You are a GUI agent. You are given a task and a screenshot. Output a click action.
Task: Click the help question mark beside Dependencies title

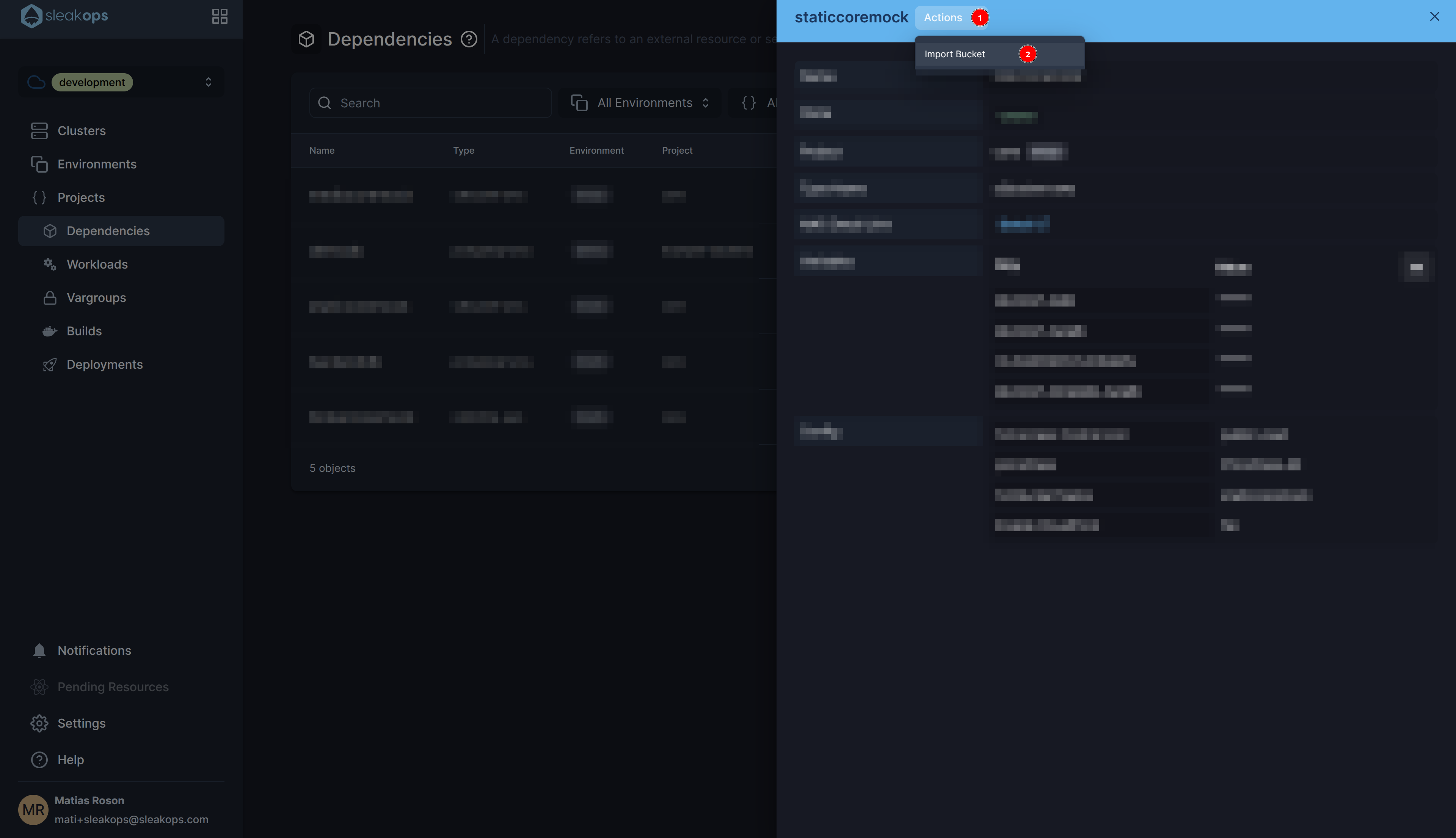[469, 39]
